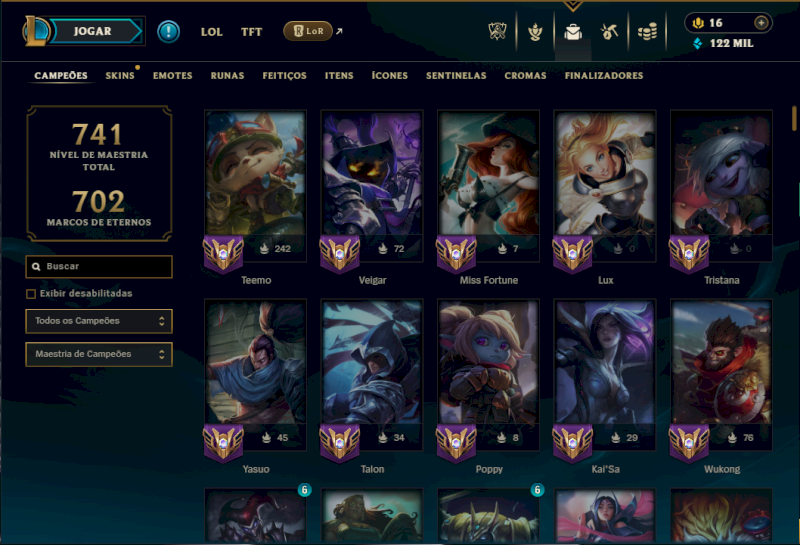
Task: Open the store coins icon
Action: [647, 33]
